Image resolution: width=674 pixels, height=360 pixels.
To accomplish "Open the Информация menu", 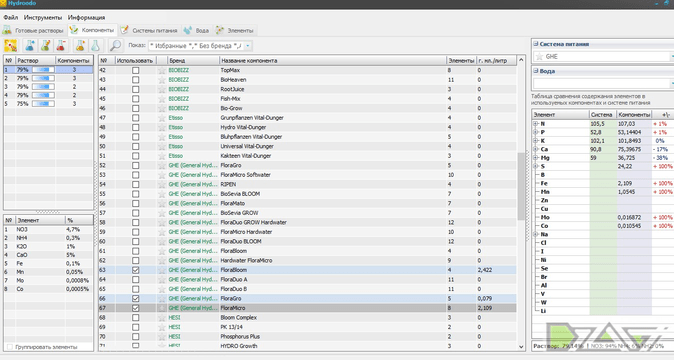I will click(x=86, y=18).
